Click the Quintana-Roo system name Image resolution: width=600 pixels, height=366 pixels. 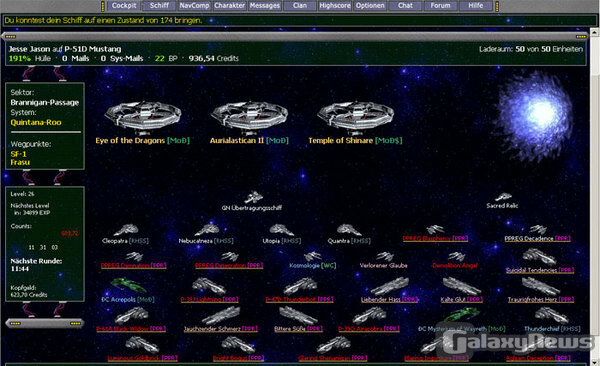click(x=36, y=123)
